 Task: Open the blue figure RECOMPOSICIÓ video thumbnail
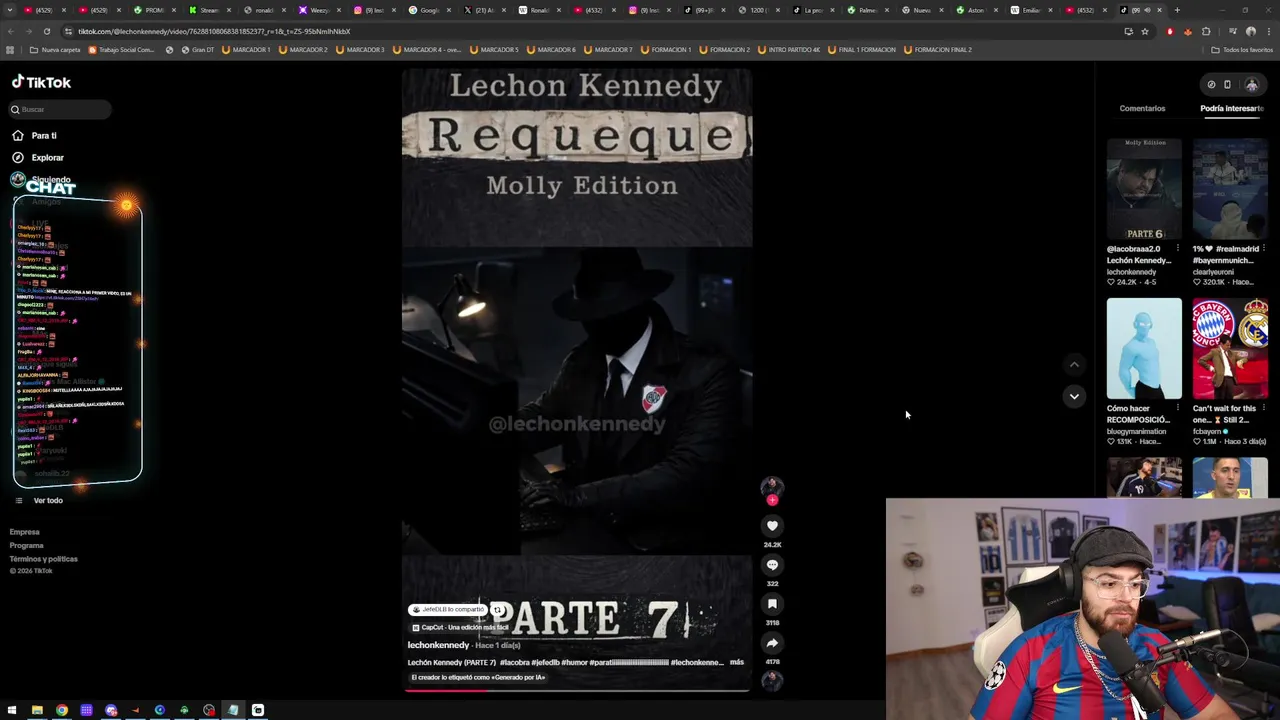pyautogui.click(x=1144, y=349)
